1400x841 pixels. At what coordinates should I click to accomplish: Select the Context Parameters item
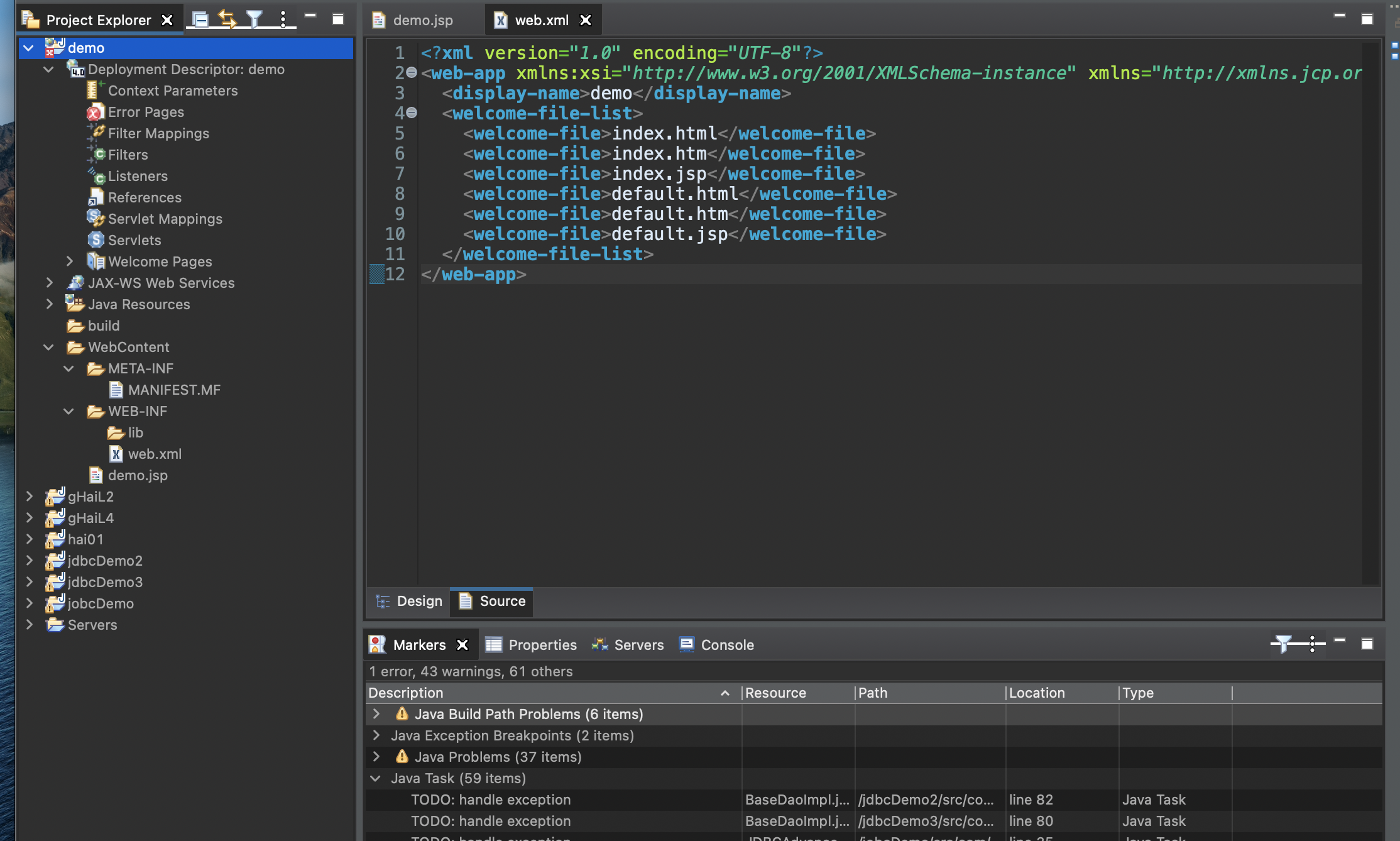click(173, 91)
